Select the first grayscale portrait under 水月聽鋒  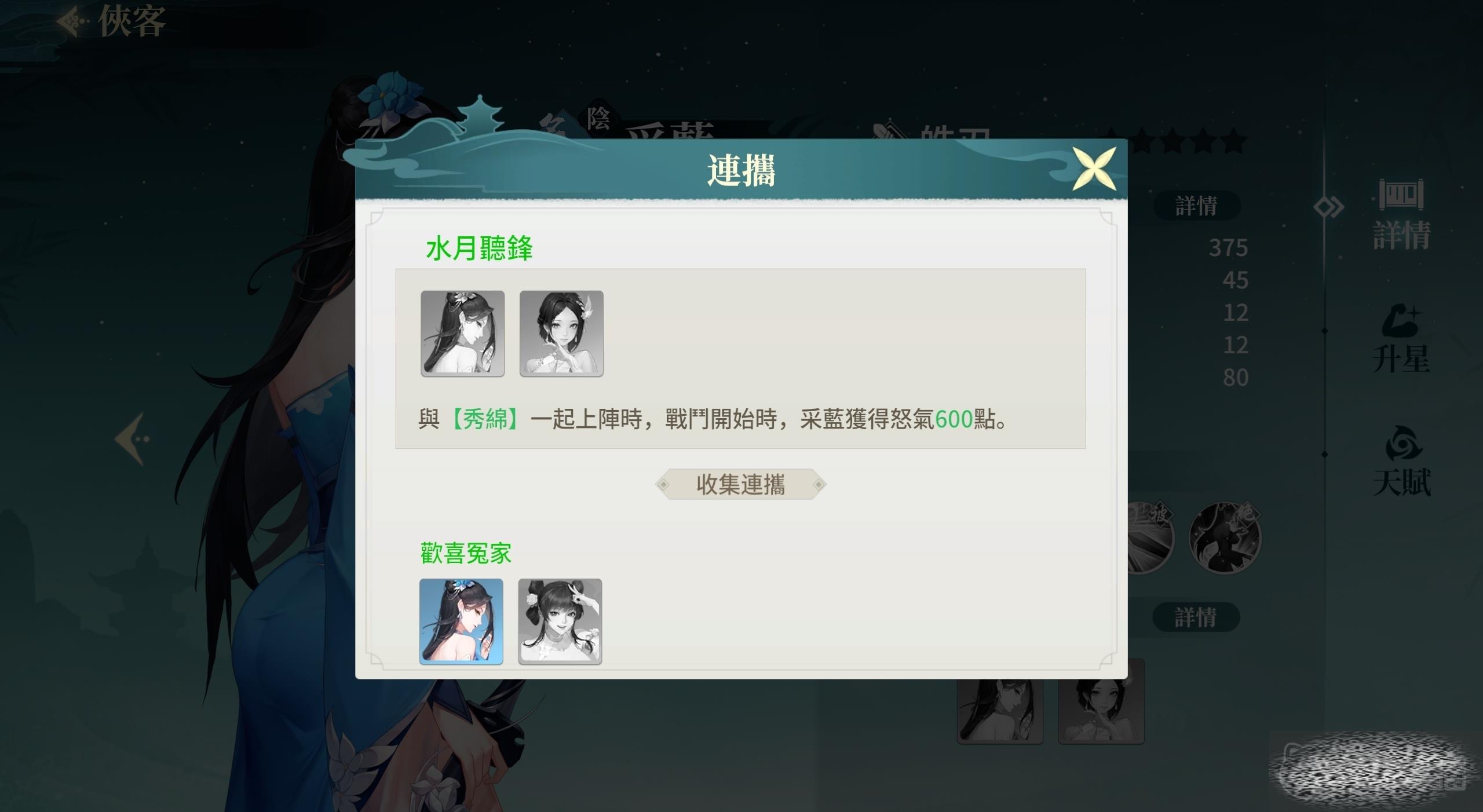pyautogui.click(x=462, y=334)
